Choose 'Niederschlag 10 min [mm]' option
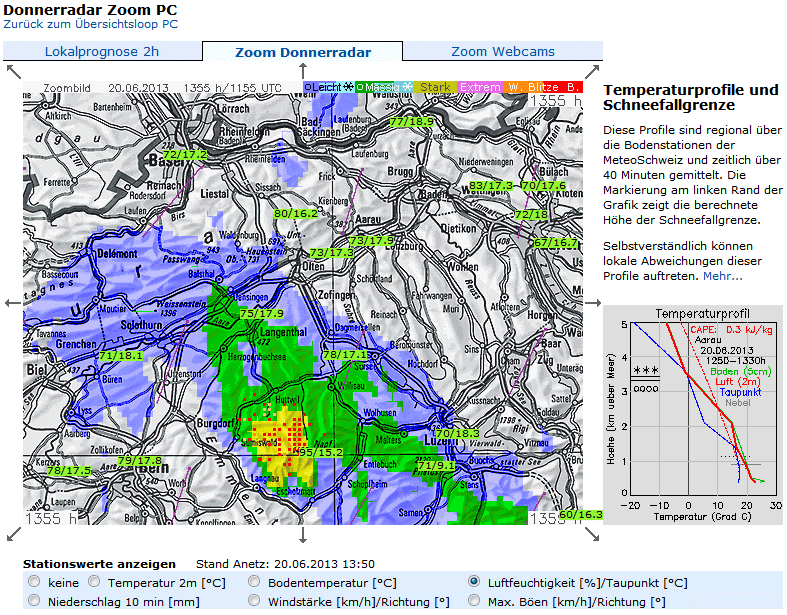 [34, 600]
